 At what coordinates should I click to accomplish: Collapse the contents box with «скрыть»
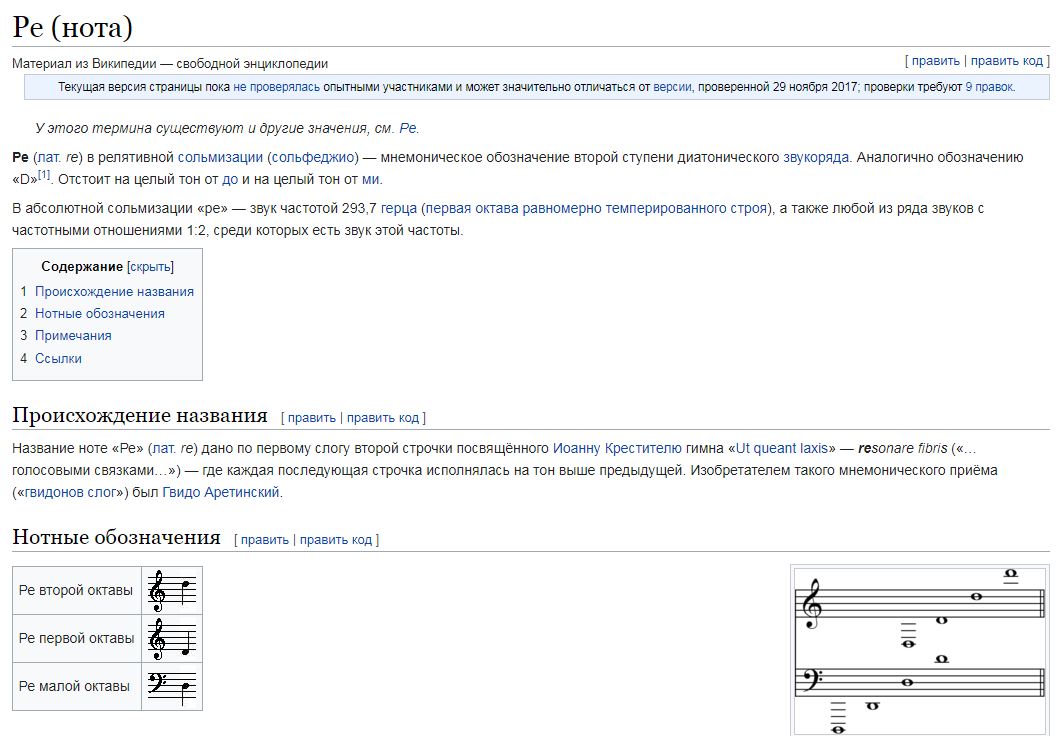pos(150,267)
